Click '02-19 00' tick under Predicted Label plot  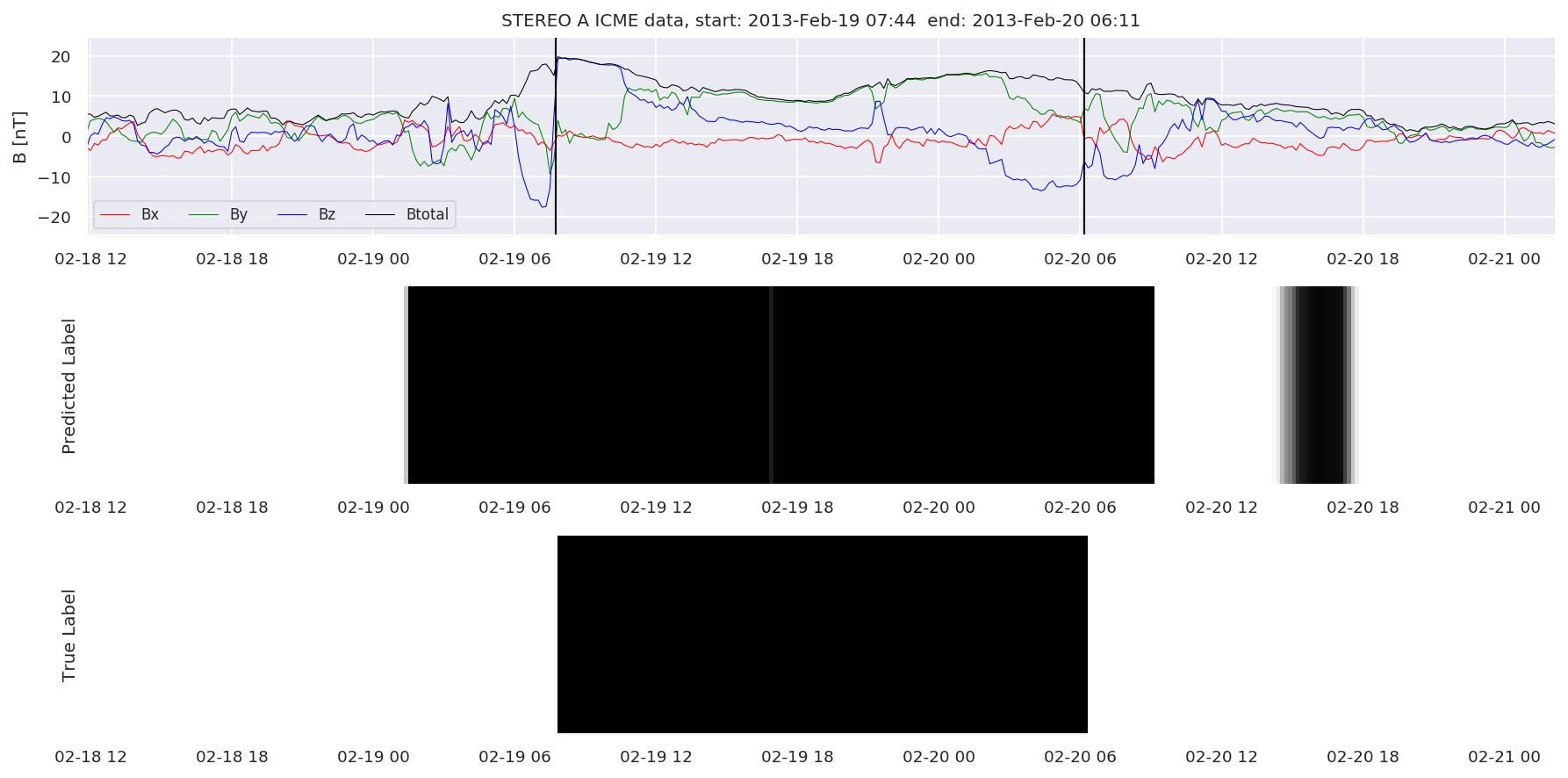[x=374, y=508]
